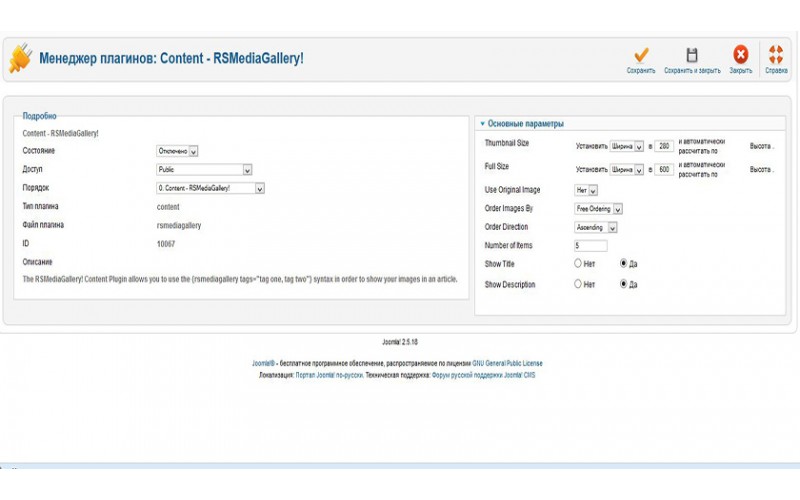Viewport: 800px width, 500px height.
Task: Click the plugin manager plug icon
Action: pyautogui.click(x=20, y=58)
